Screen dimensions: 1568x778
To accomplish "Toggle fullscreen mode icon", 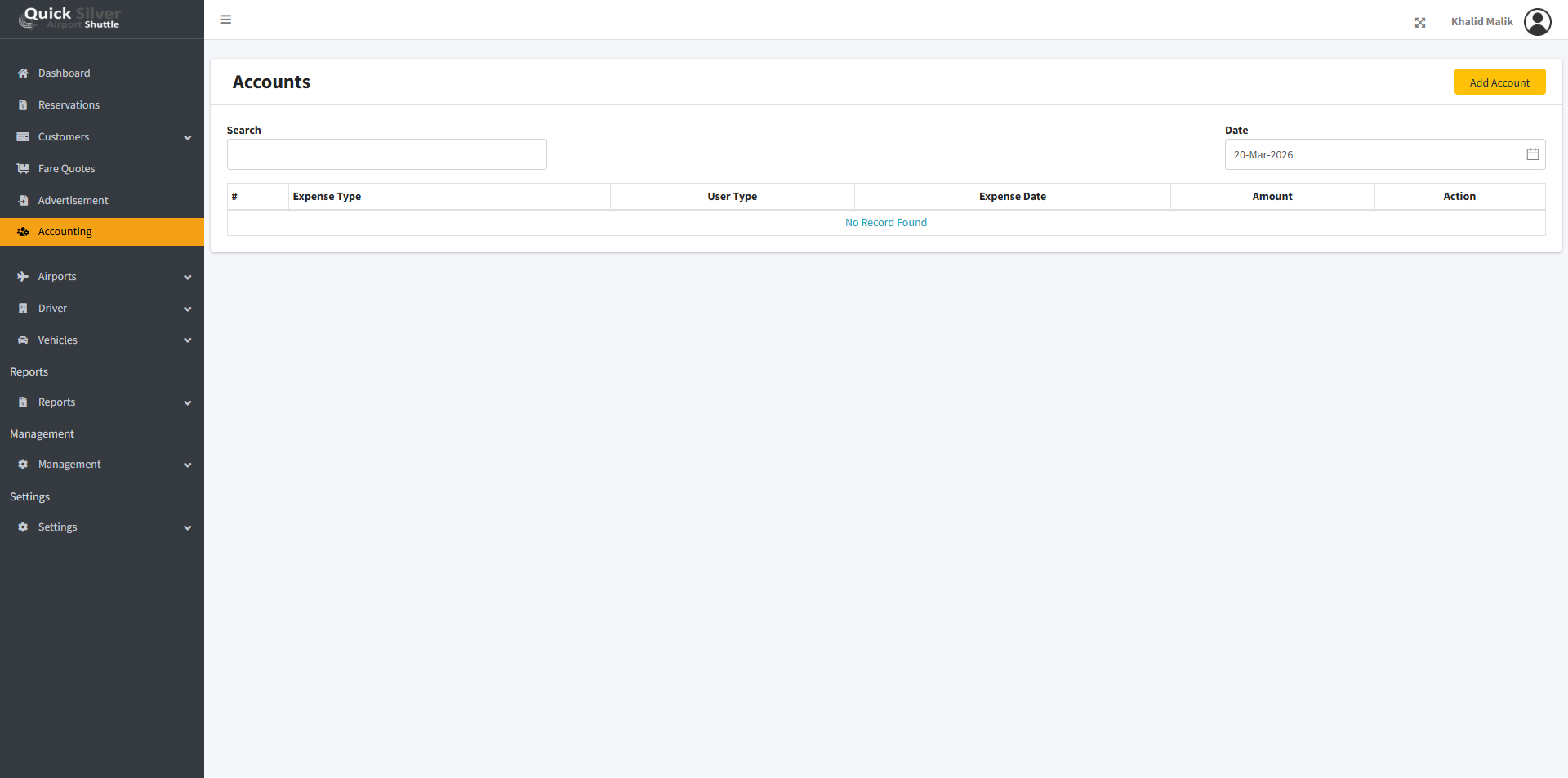I will (x=1420, y=23).
